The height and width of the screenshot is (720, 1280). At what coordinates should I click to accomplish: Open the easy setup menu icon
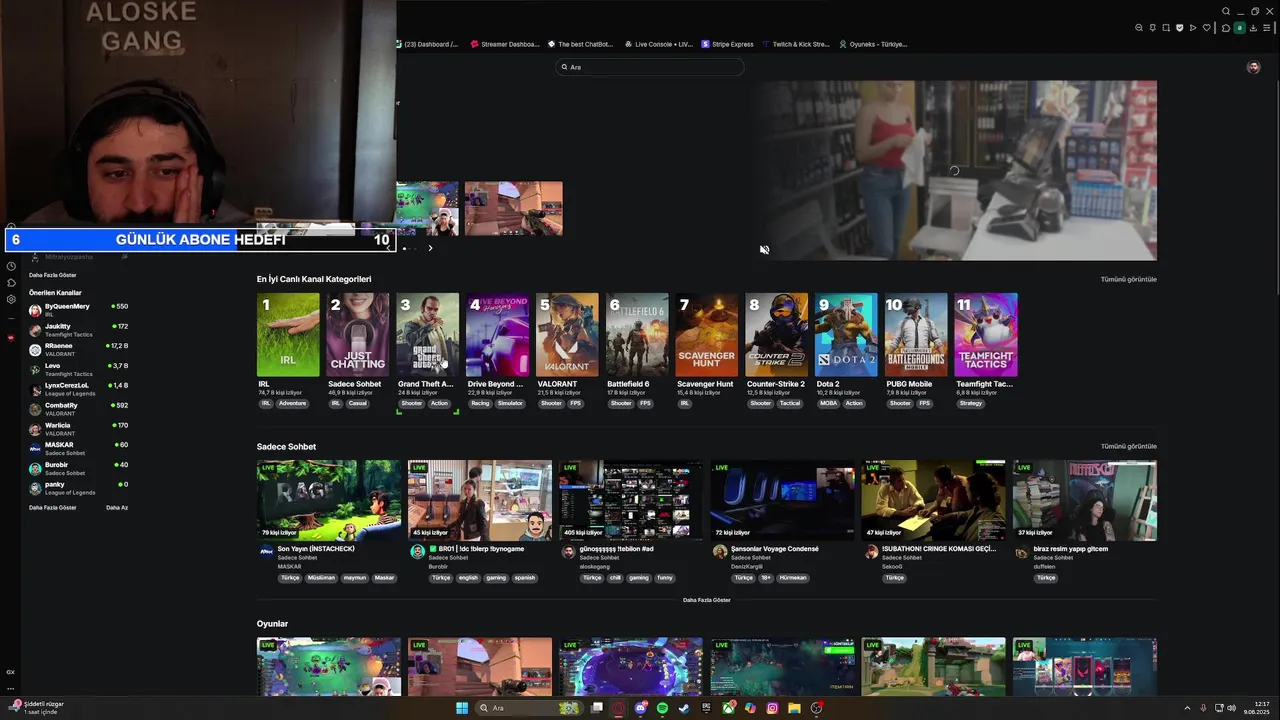tap(1266, 27)
